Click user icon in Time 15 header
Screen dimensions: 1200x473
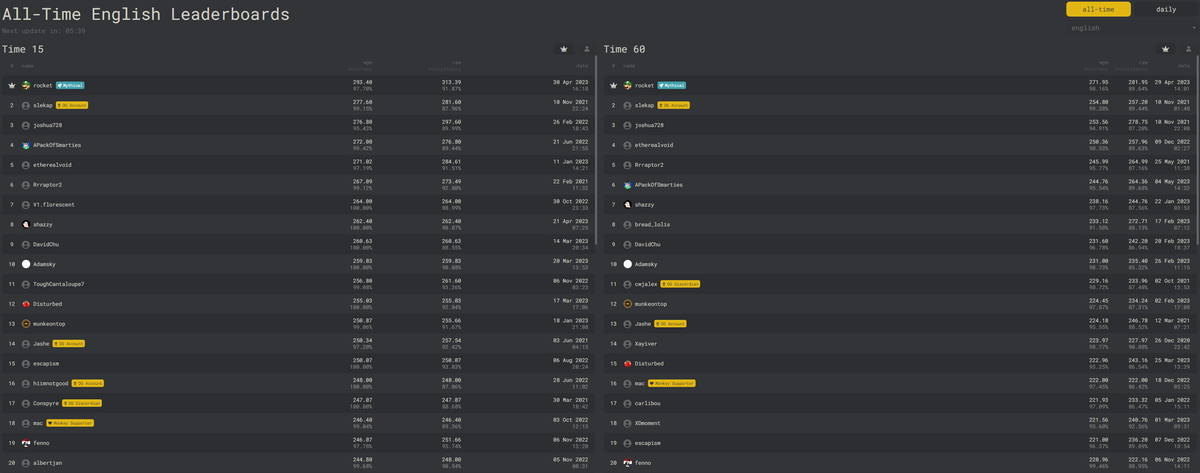(587, 49)
